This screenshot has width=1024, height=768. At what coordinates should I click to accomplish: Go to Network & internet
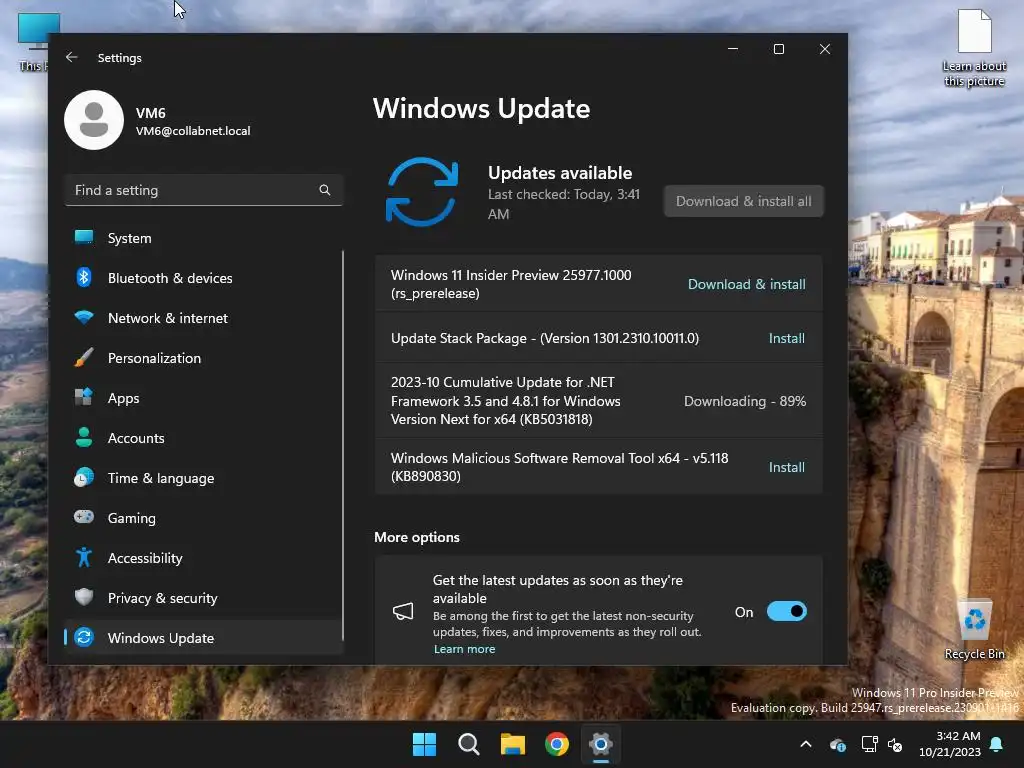[204, 318]
